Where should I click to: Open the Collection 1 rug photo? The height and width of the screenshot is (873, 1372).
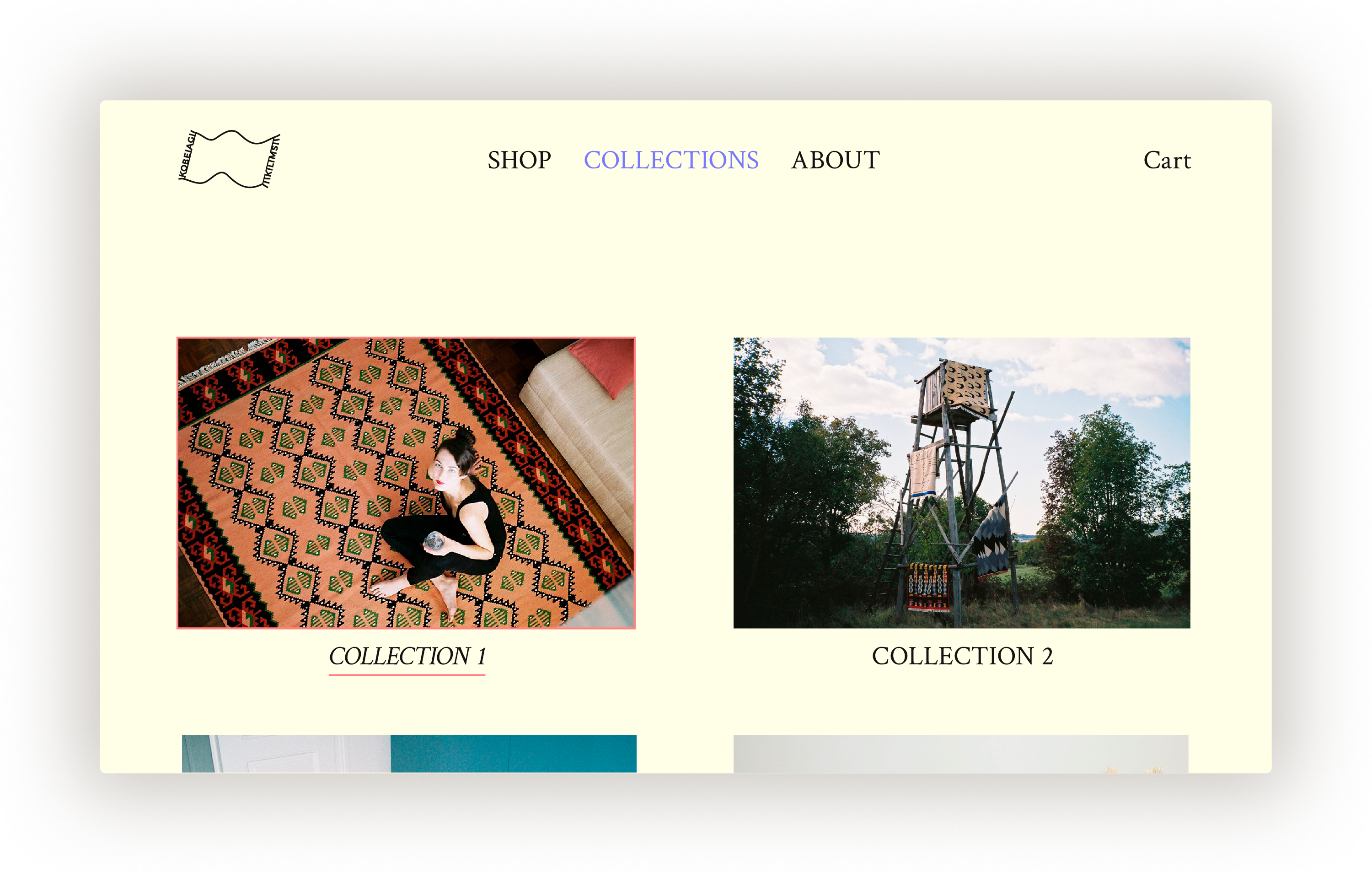406,483
